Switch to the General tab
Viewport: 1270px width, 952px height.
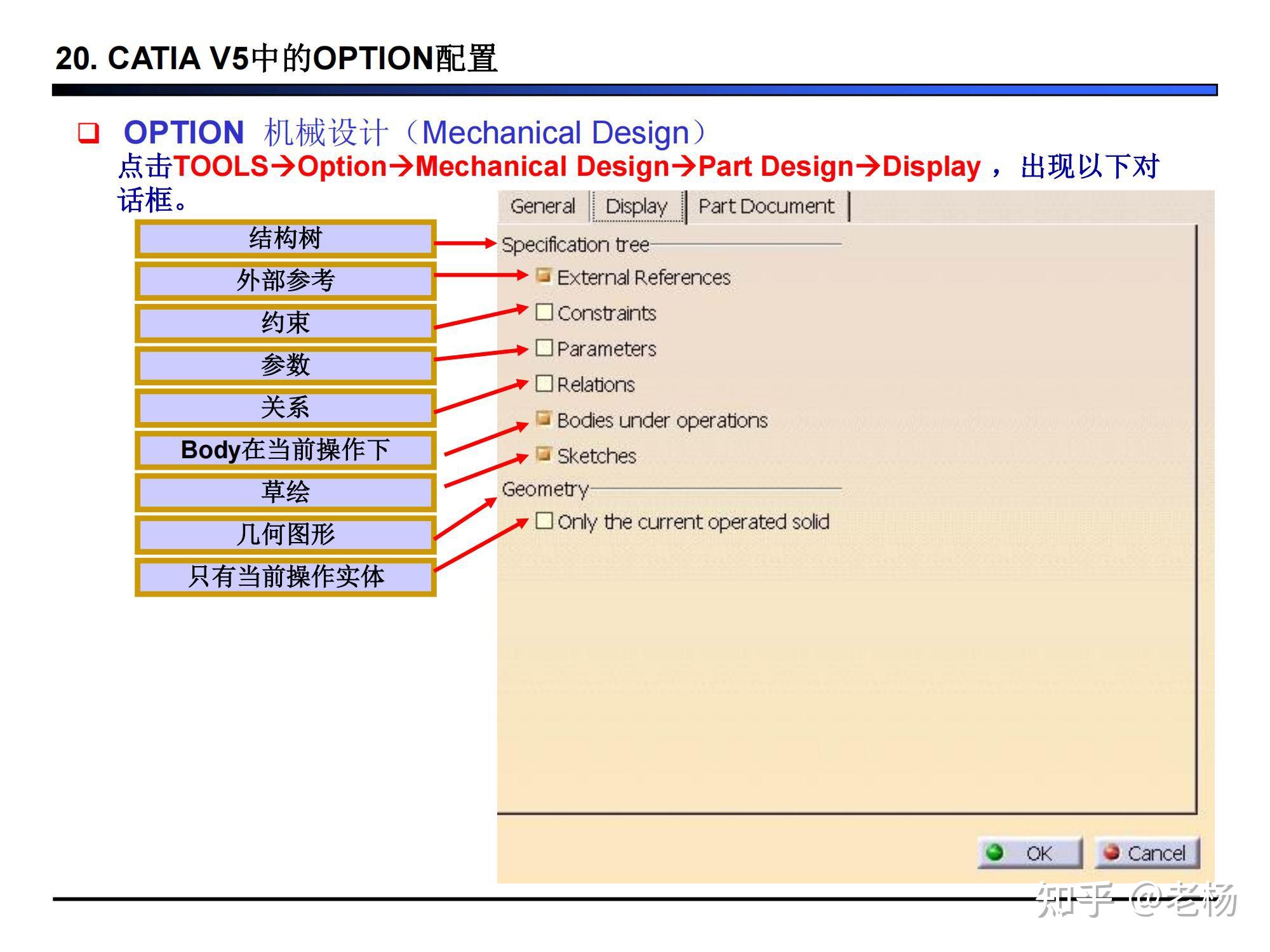[x=542, y=206]
